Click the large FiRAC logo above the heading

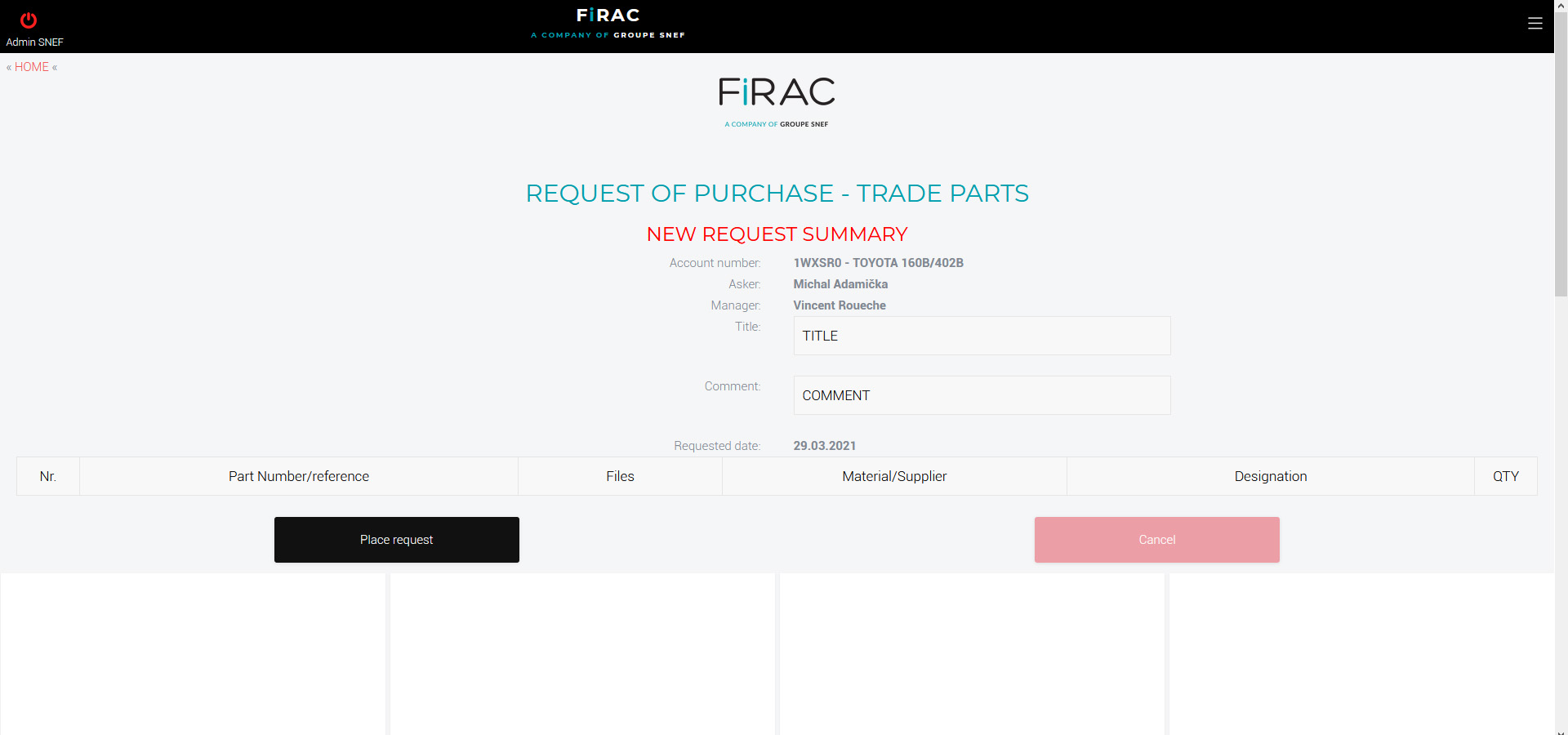[777, 100]
